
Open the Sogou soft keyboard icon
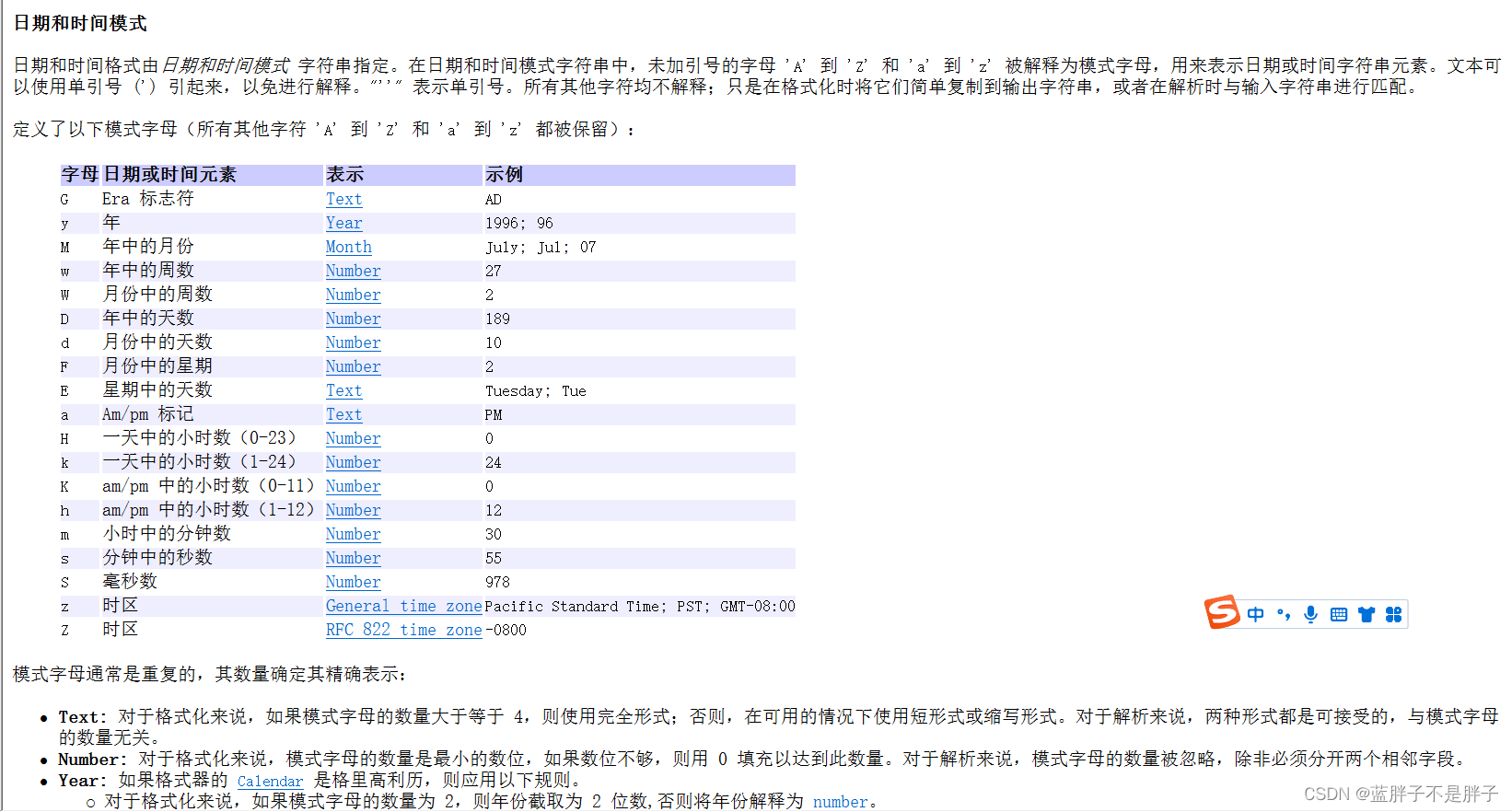[1339, 614]
